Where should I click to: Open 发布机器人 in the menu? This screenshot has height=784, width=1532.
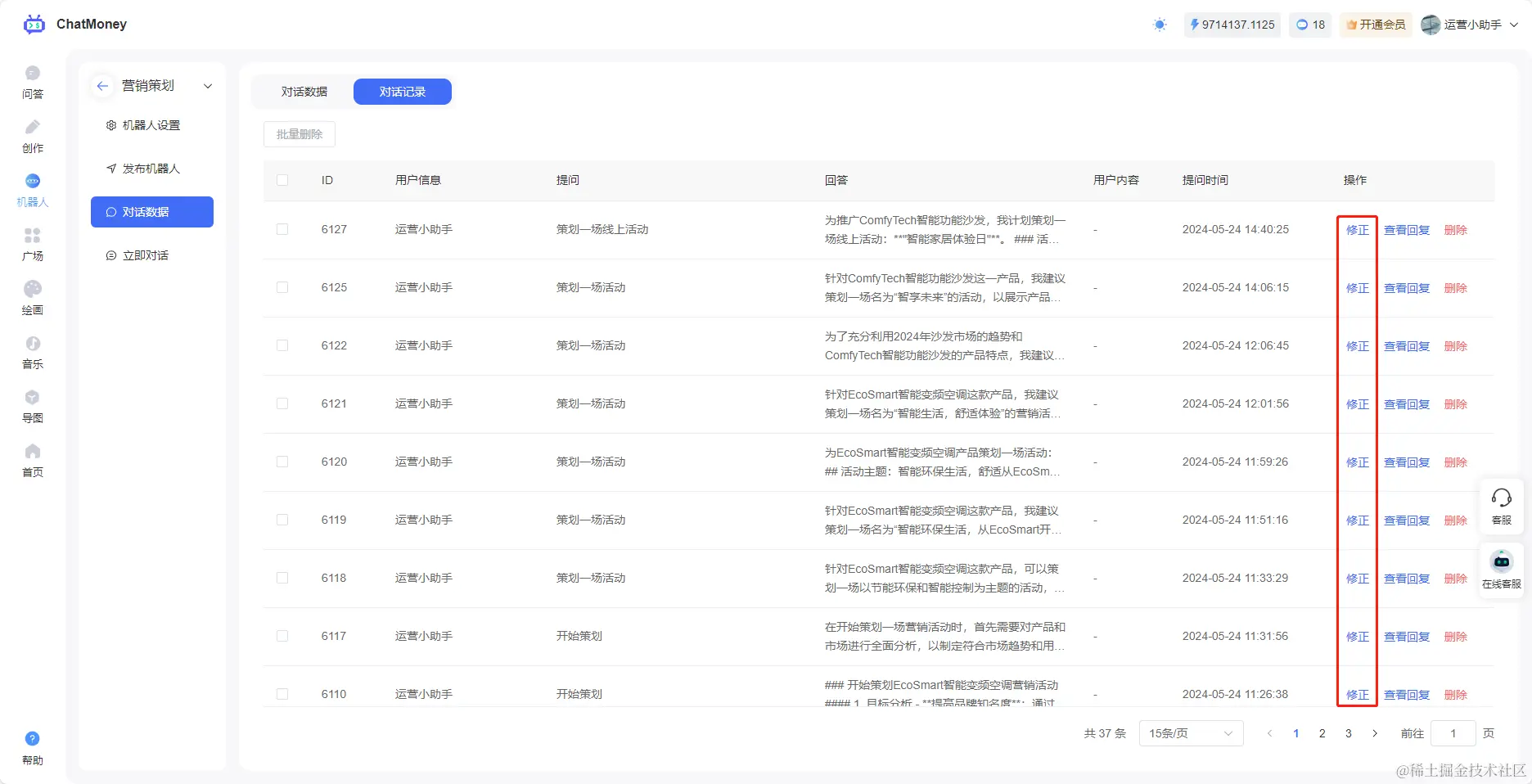point(151,169)
